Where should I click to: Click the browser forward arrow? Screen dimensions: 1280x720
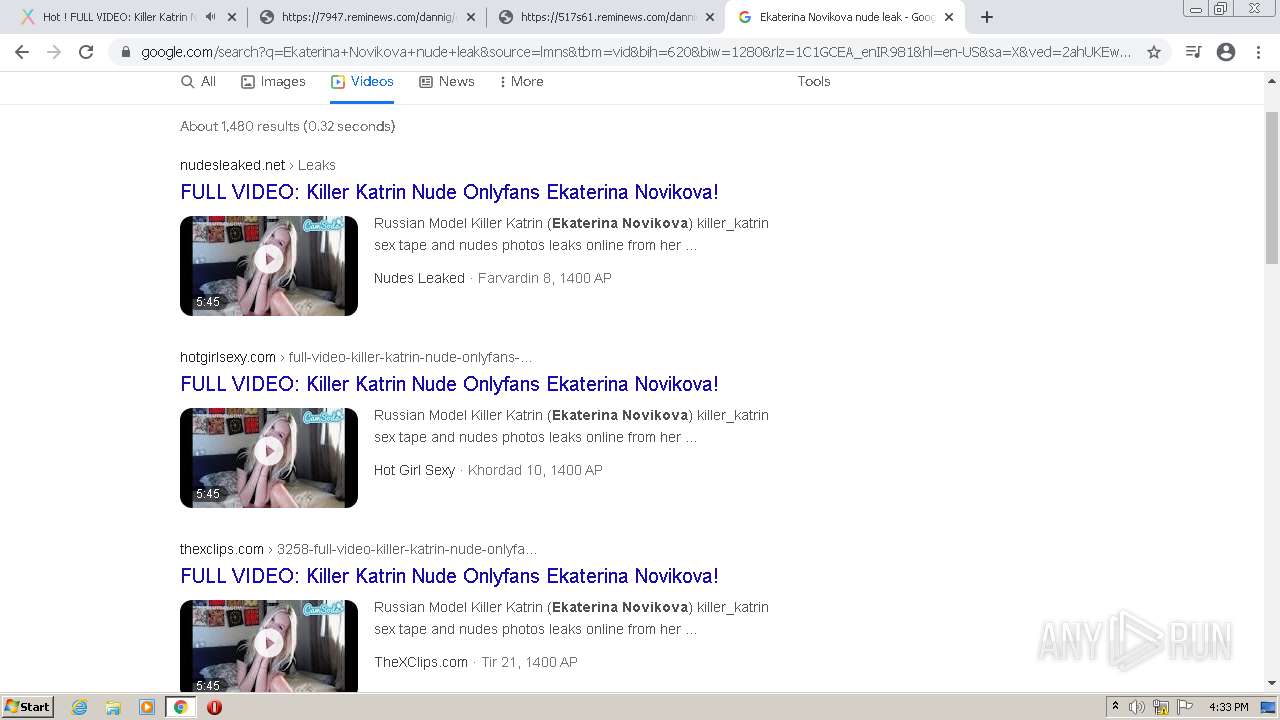tap(54, 52)
